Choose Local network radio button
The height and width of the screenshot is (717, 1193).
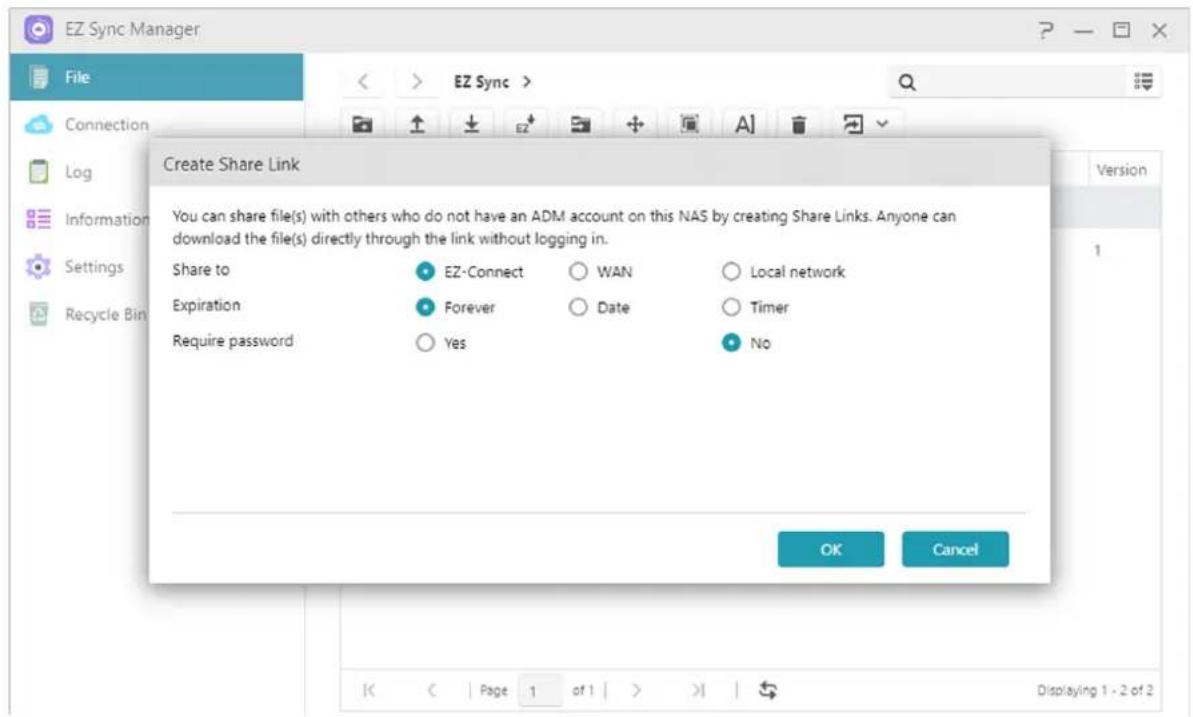point(731,272)
